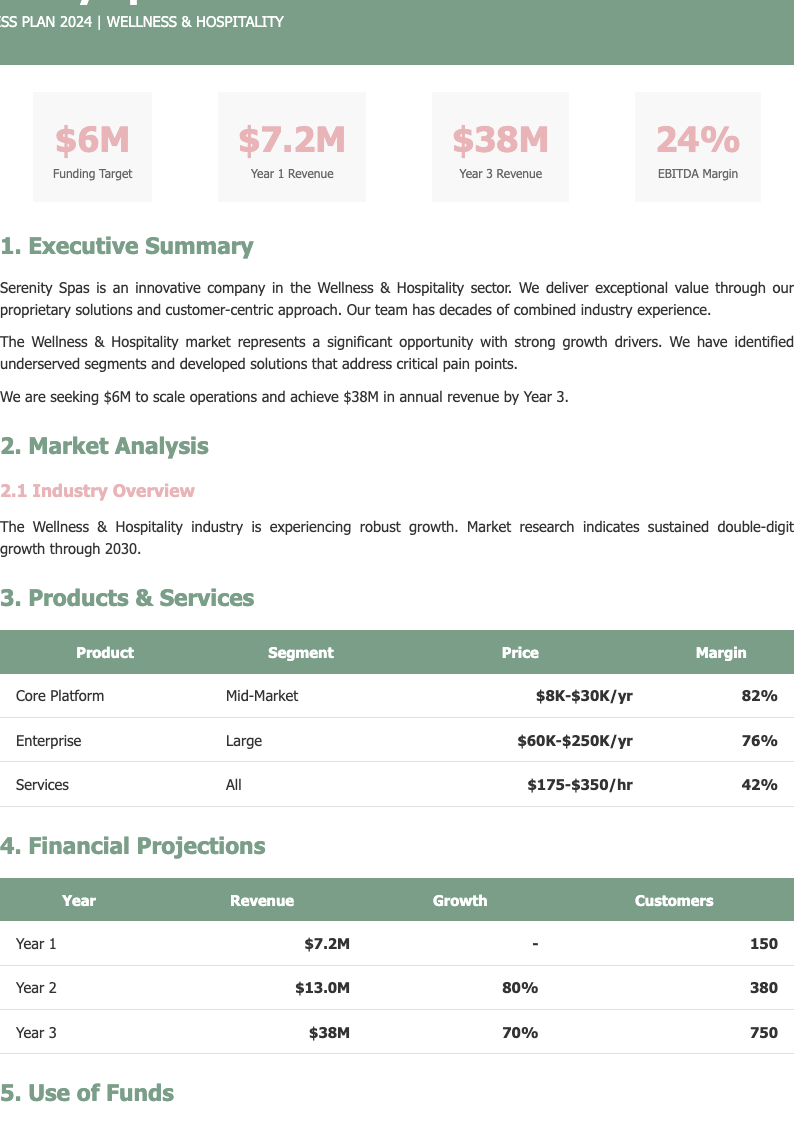Click the Financial Projections heading
Viewport: 794px width, 1123px height.
133,846
